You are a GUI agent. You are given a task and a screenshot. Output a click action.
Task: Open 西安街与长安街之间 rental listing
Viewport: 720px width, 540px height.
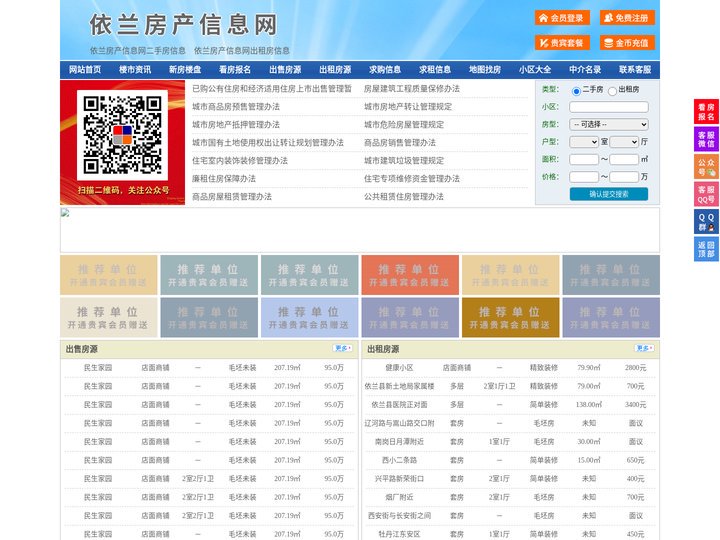point(399,516)
